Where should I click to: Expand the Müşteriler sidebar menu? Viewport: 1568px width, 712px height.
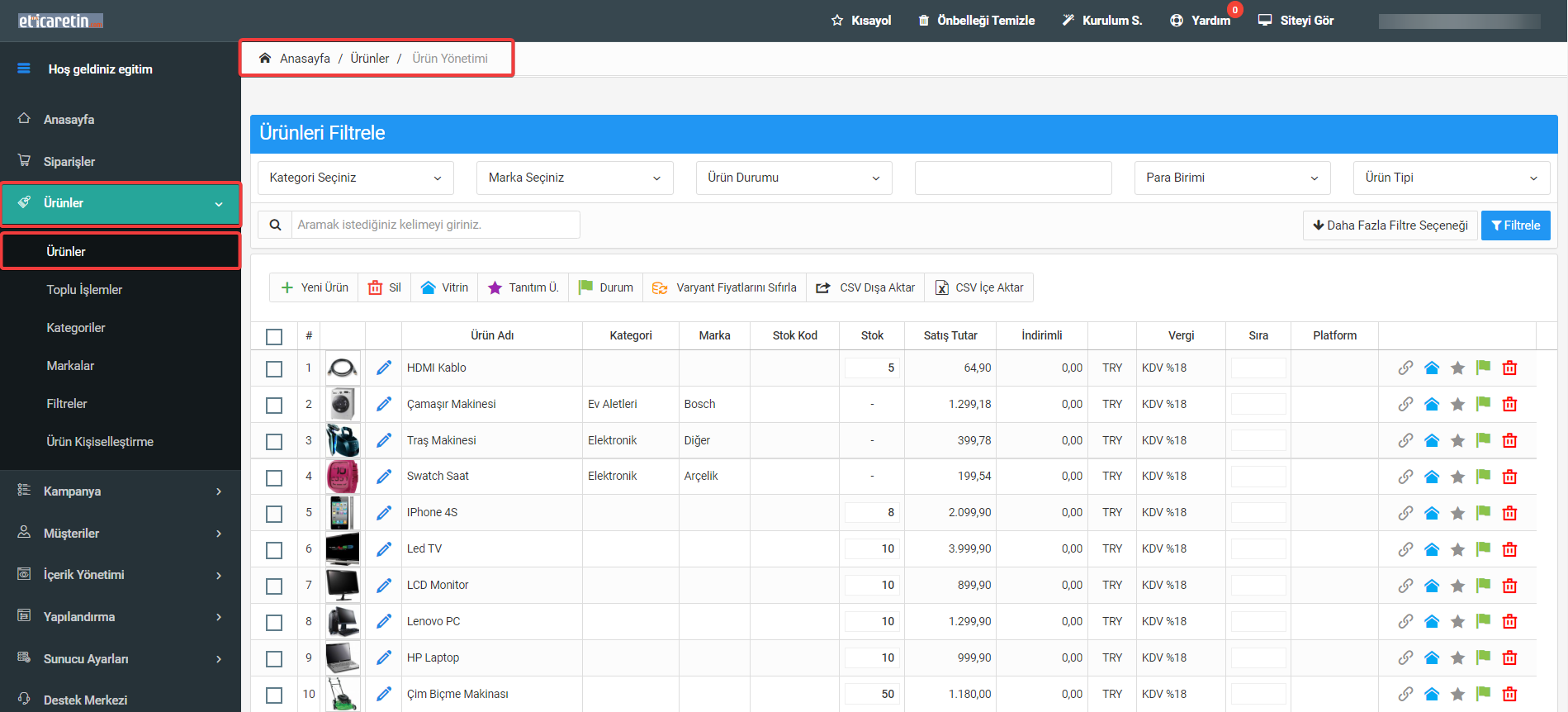pos(121,533)
